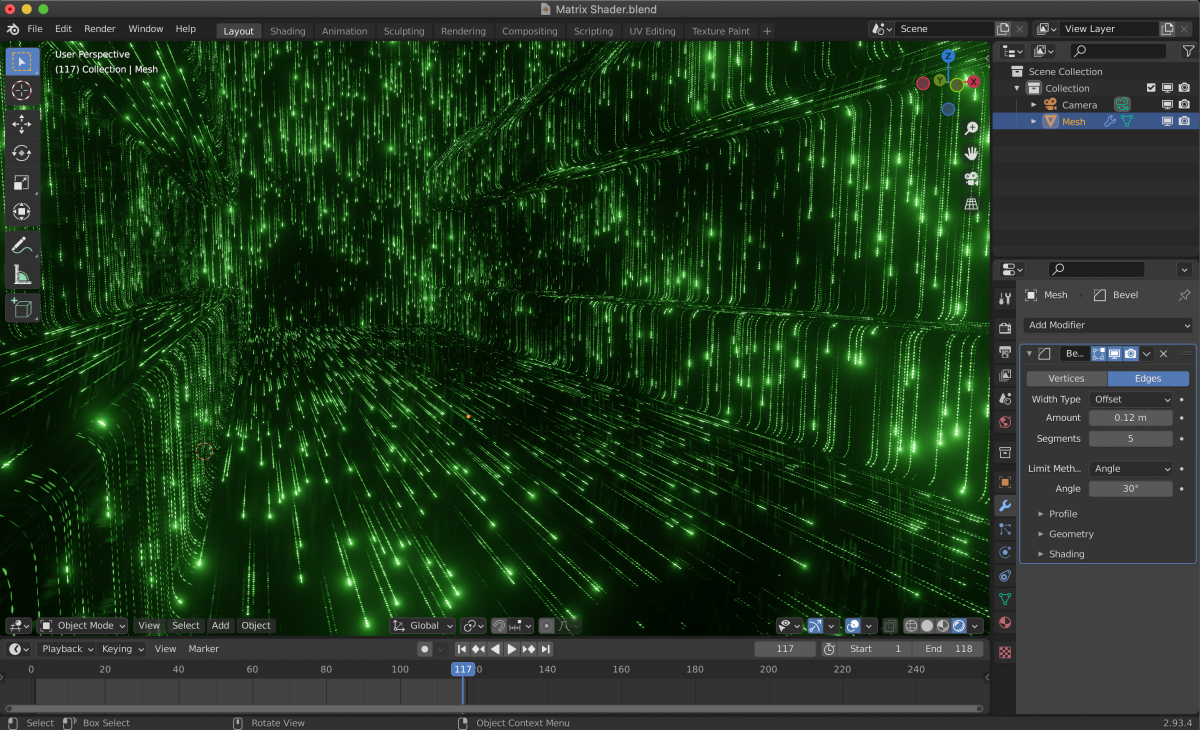
Task: Click the play animation button
Action: tap(512, 649)
